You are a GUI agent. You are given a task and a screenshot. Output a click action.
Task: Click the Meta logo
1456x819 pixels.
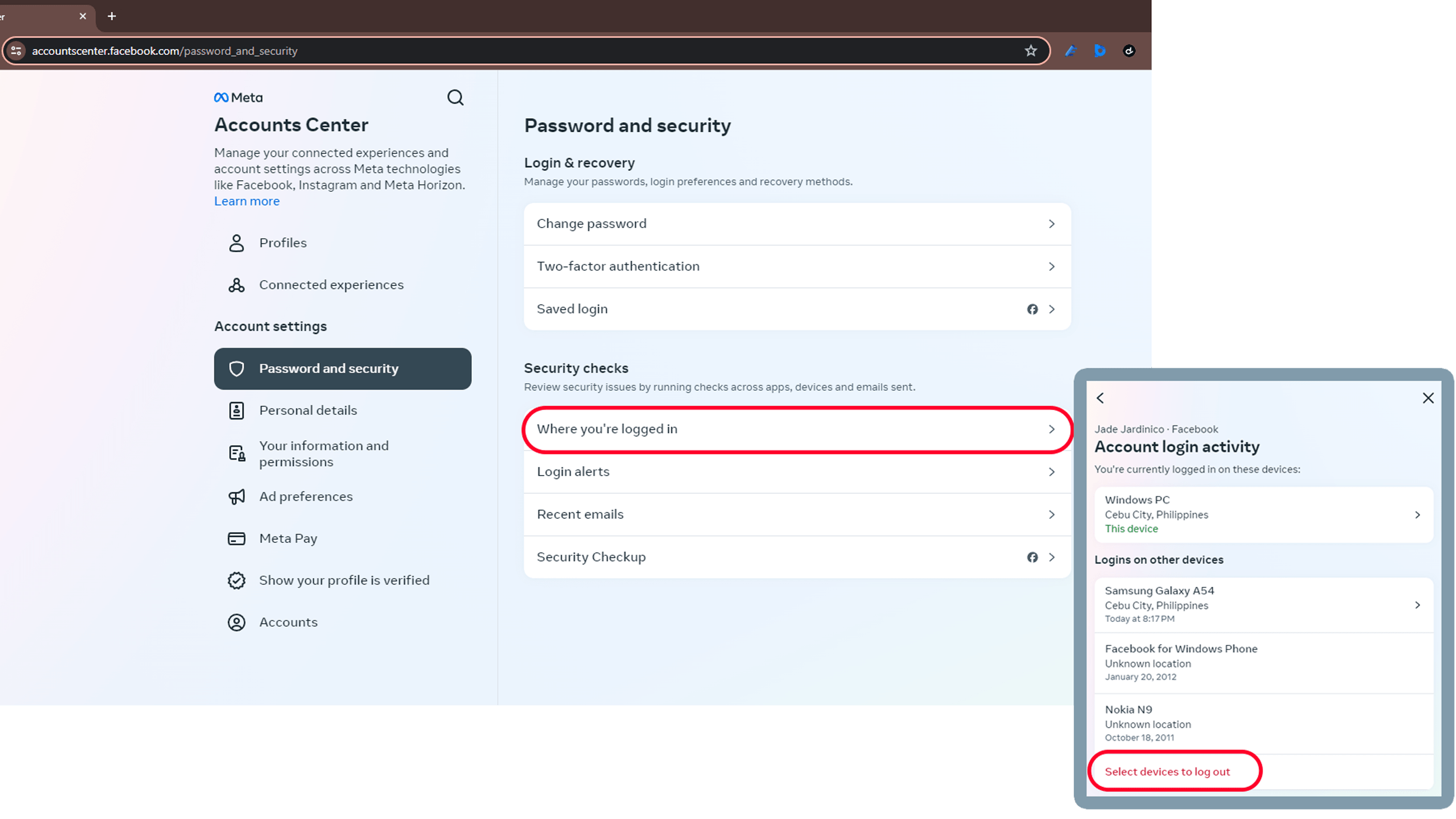237,97
